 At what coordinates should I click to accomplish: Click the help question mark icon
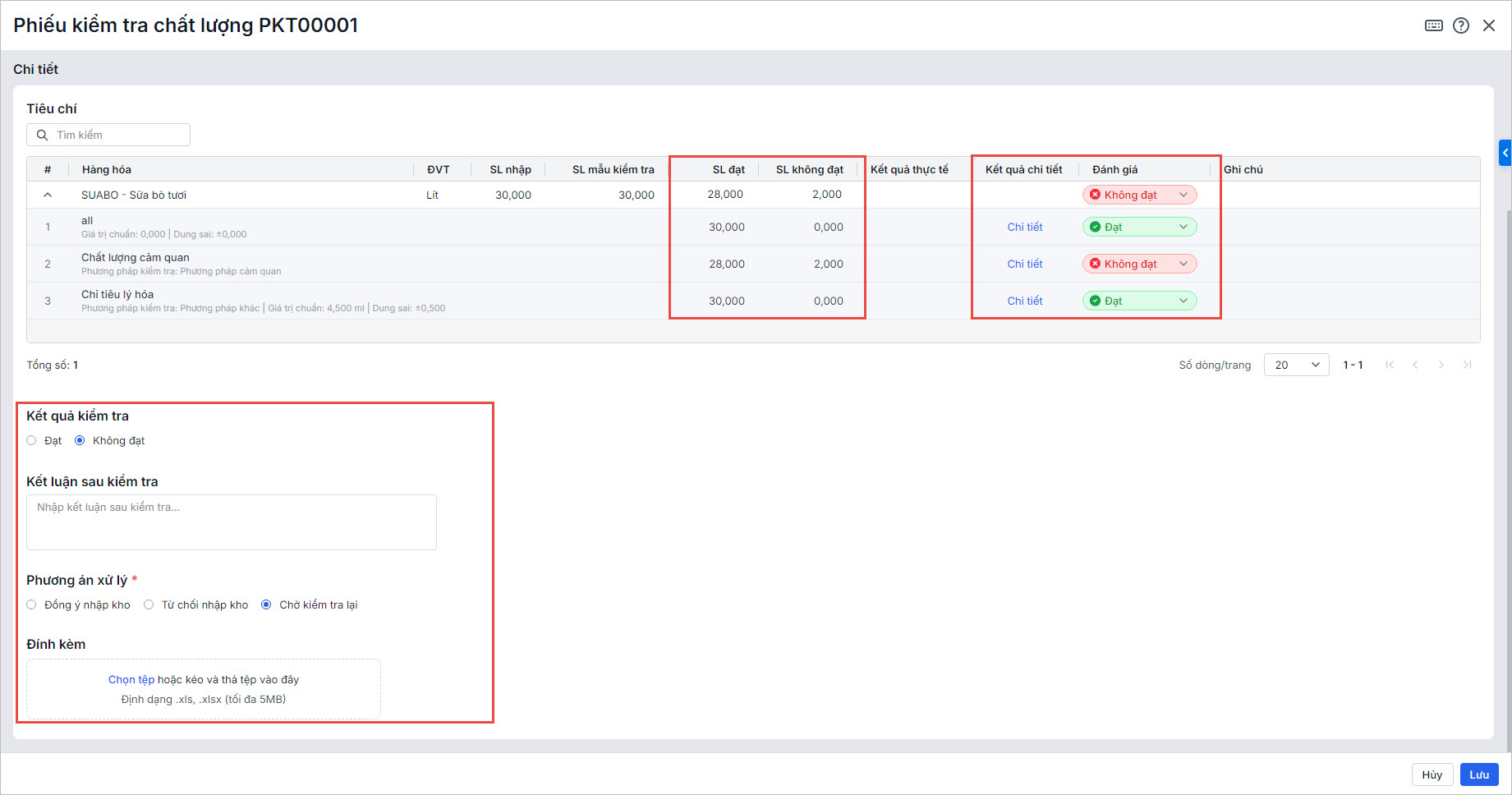coord(1460,25)
